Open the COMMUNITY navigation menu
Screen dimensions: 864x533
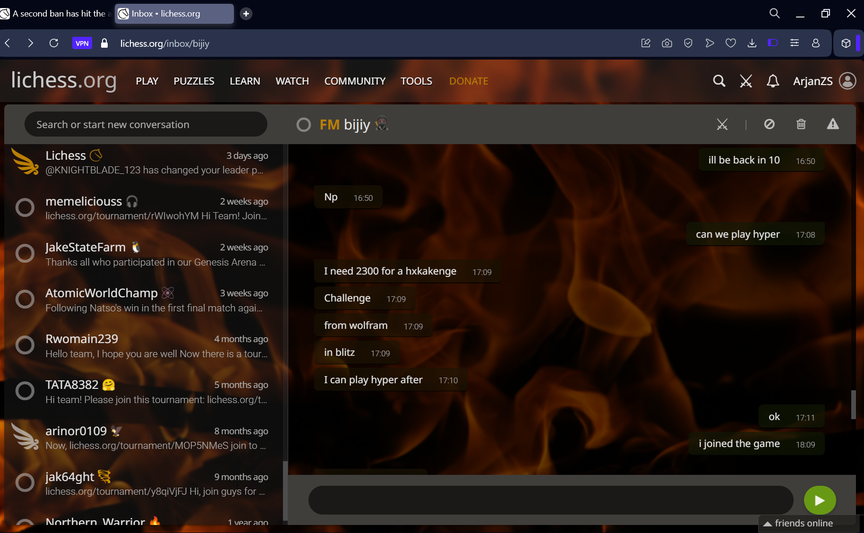click(354, 81)
